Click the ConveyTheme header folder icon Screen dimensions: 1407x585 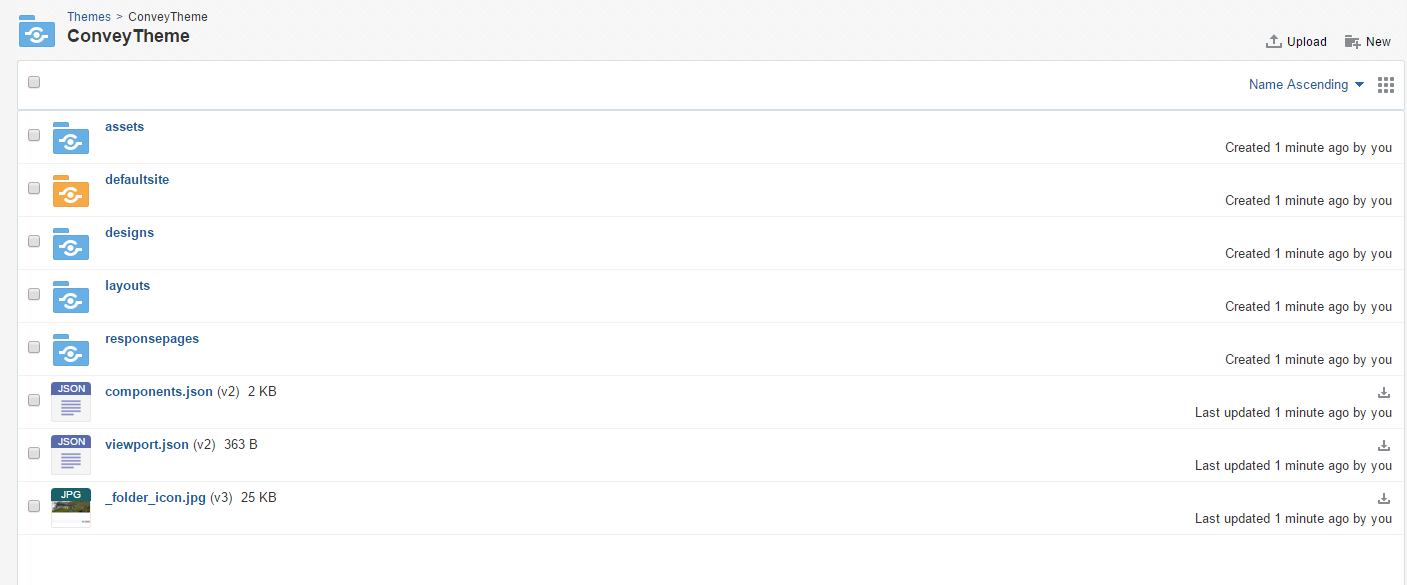pyautogui.click(x=37, y=31)
